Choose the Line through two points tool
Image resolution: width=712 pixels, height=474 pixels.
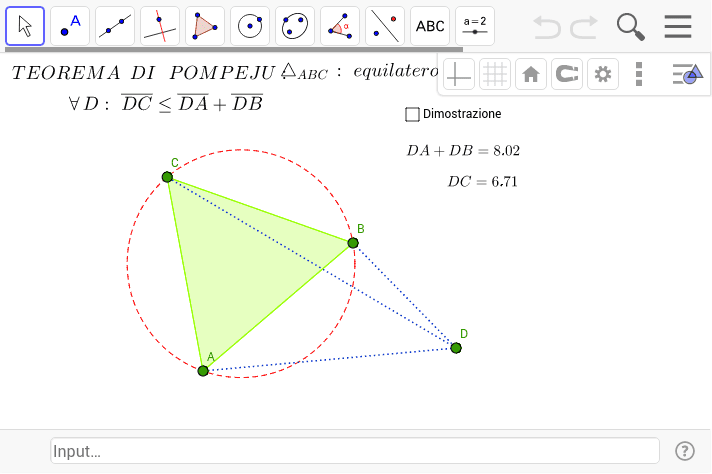pos(115,26)
